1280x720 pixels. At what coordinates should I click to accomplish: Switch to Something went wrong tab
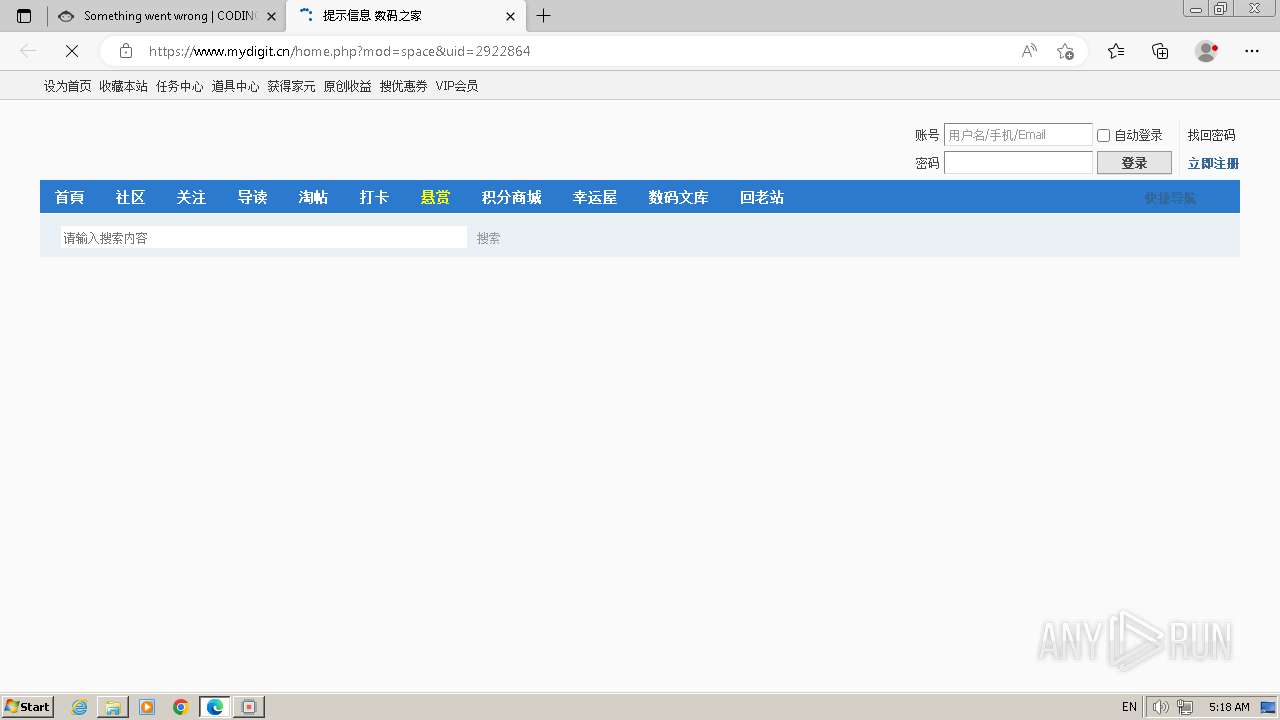tap(166, 16)
